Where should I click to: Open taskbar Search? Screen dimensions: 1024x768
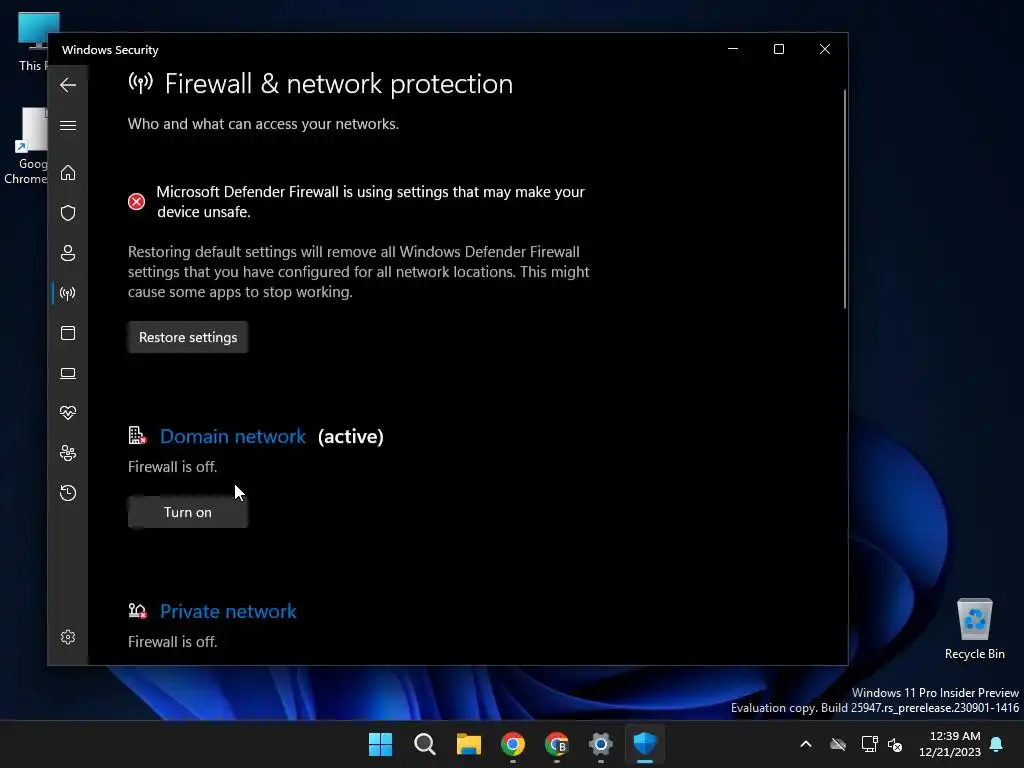[x=424, y=744]
